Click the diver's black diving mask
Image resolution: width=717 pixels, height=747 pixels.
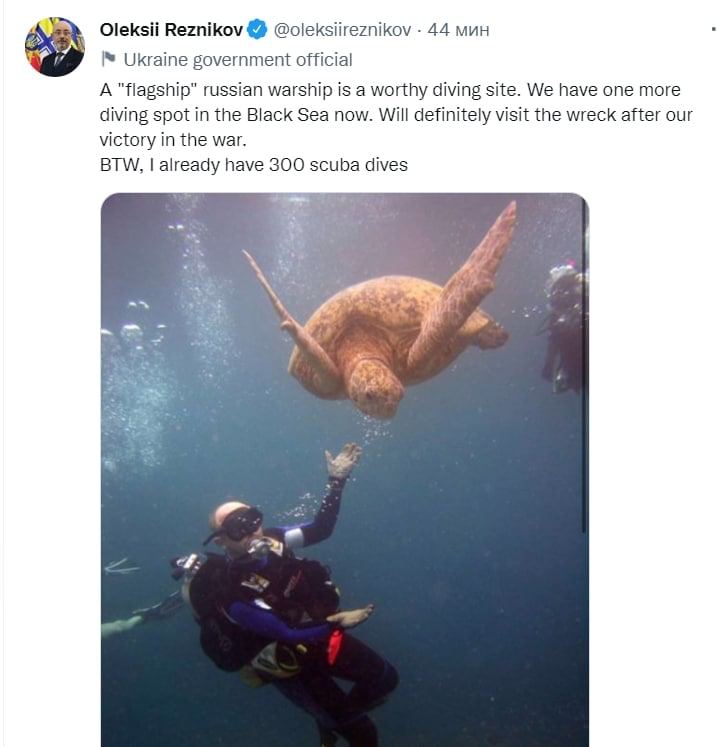241,524
